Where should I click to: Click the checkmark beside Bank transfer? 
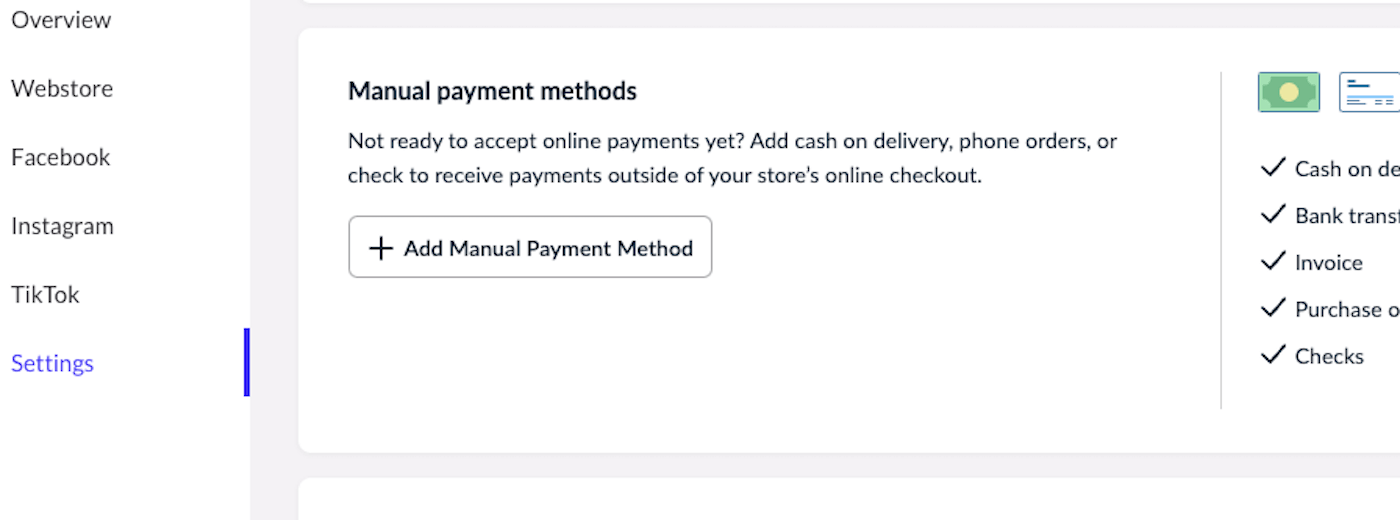[1273, 214]
